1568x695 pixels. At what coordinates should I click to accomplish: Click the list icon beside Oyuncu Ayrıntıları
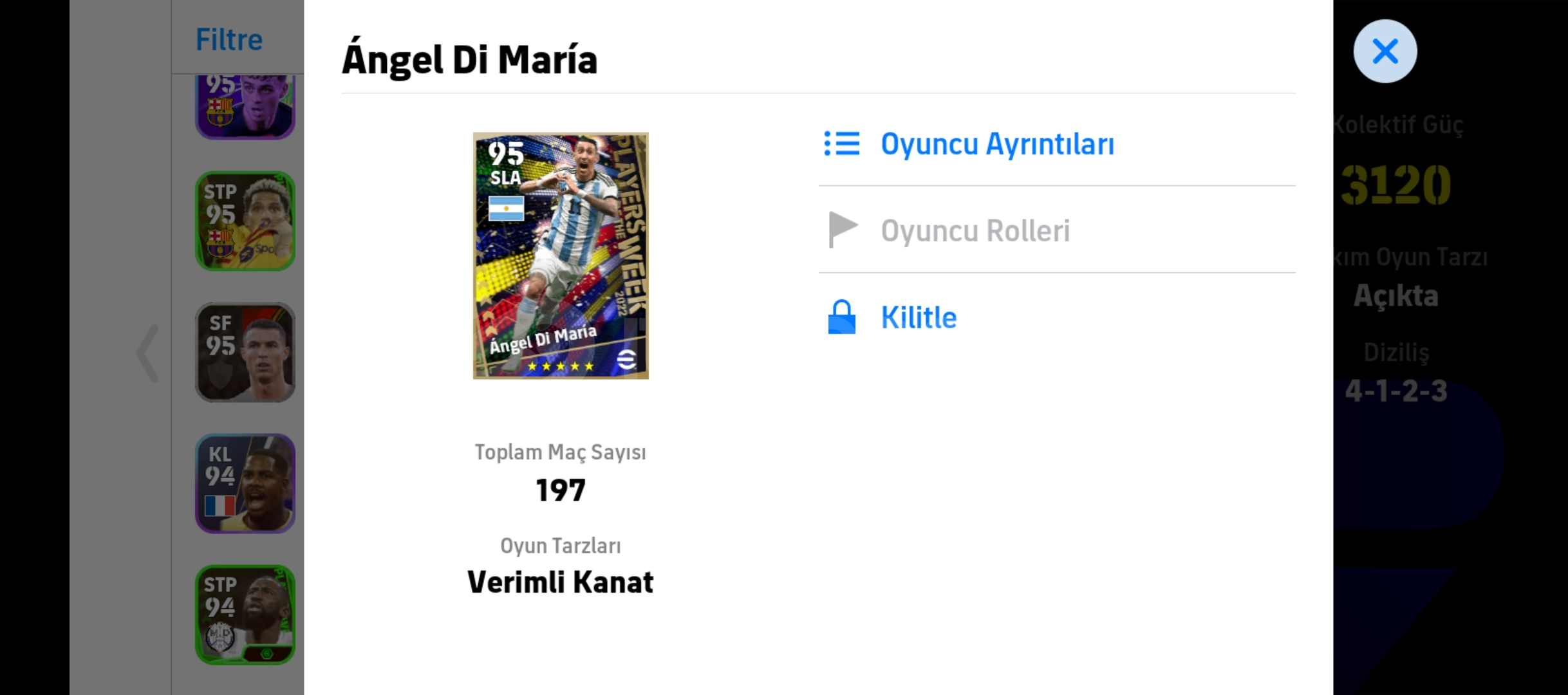pos(841,144)
